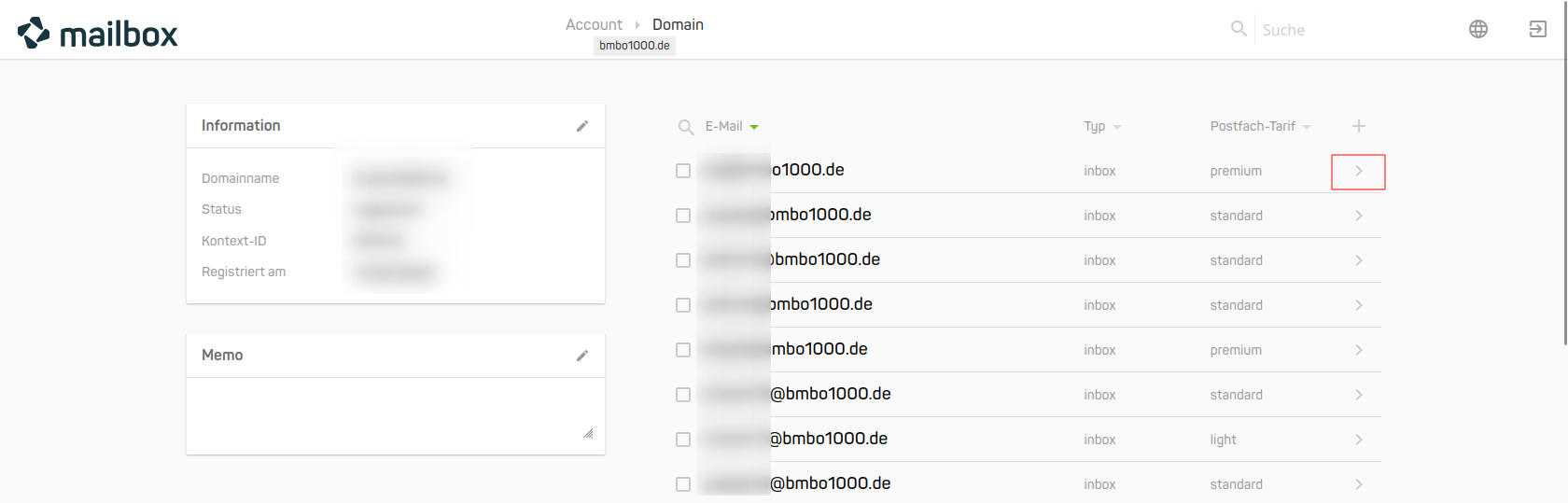Select the Domain breadcrumb item
Screen dimensions: 1568x503
pos(678,24)
